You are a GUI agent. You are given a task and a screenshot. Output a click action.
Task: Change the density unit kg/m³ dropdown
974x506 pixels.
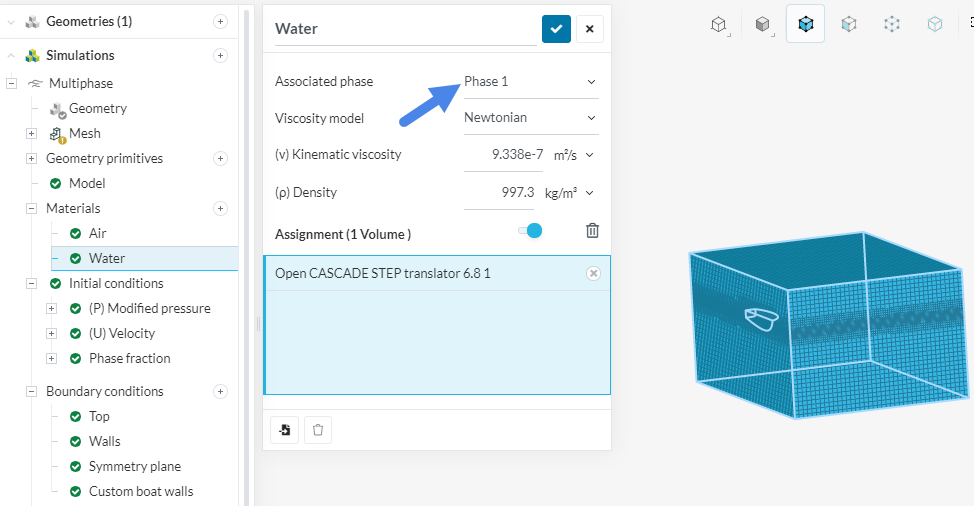569,192
